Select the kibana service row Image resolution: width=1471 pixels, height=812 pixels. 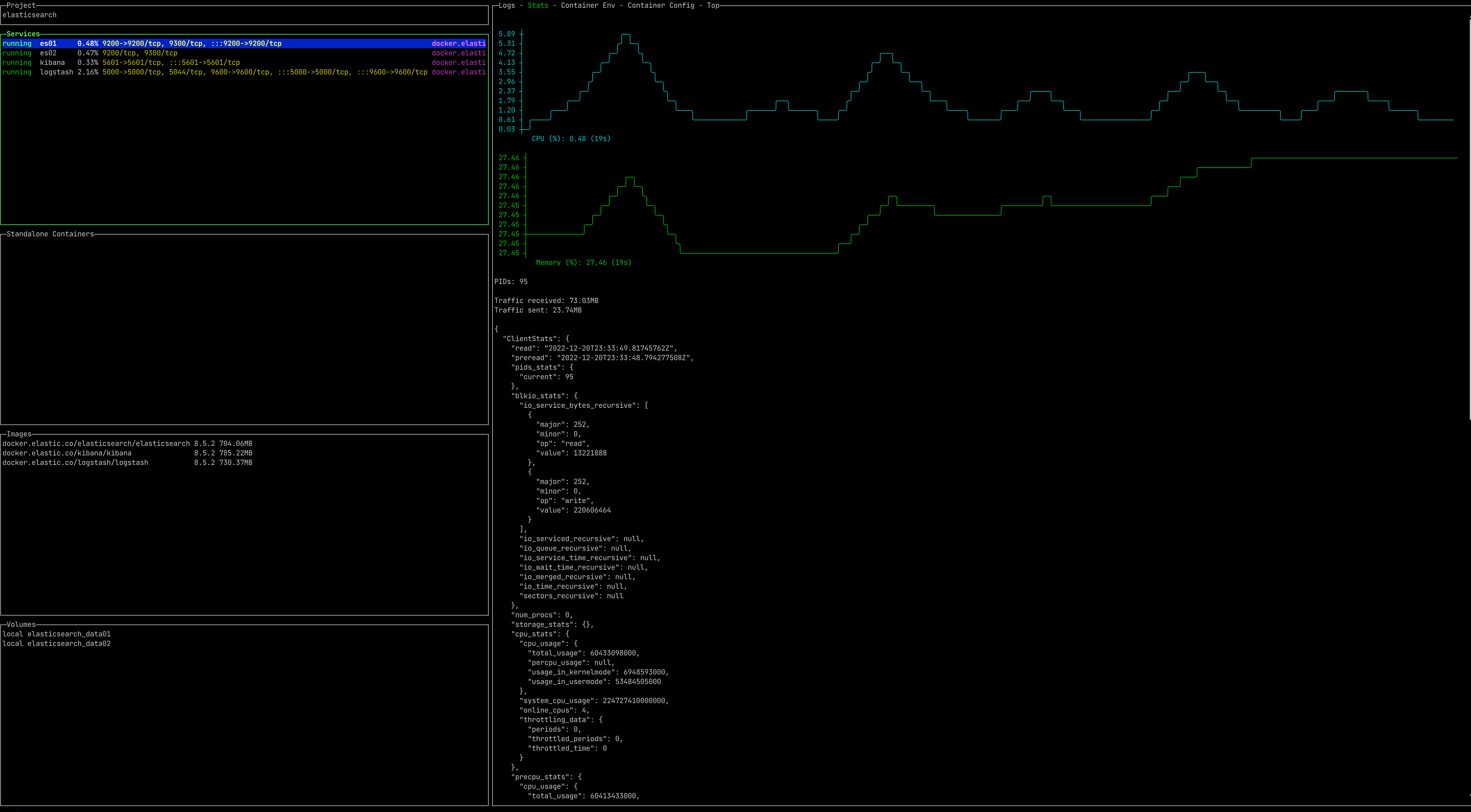pyautogui.click(x=244, y=63)
